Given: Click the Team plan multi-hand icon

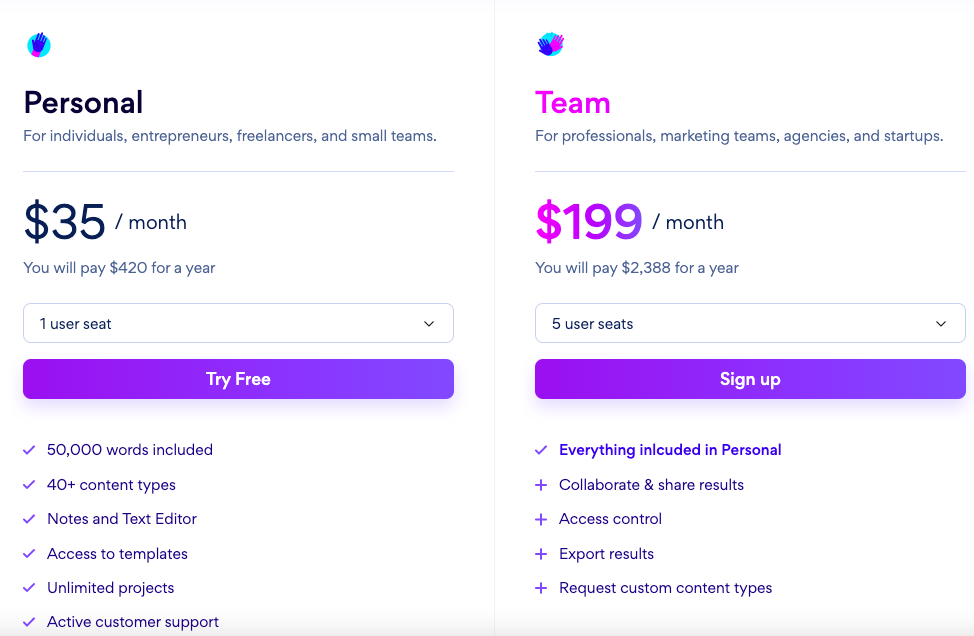Looking at the screenshot, I should (x=550, y=44).
